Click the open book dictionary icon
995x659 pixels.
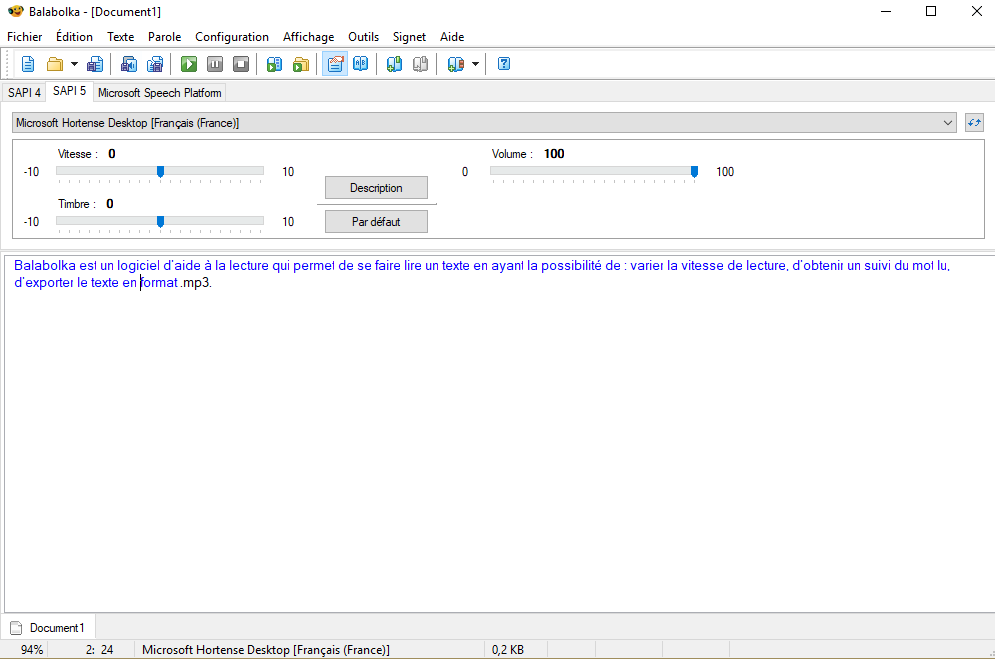pos(361,64)
